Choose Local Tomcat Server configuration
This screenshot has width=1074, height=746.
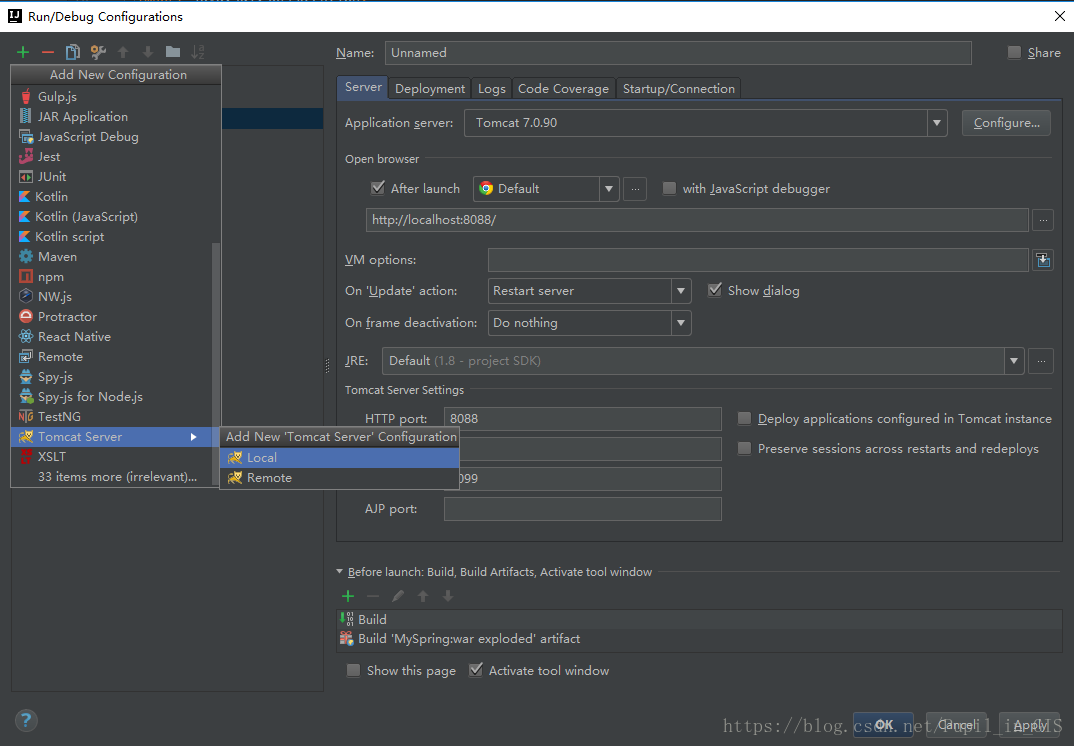tap(339, 458)
